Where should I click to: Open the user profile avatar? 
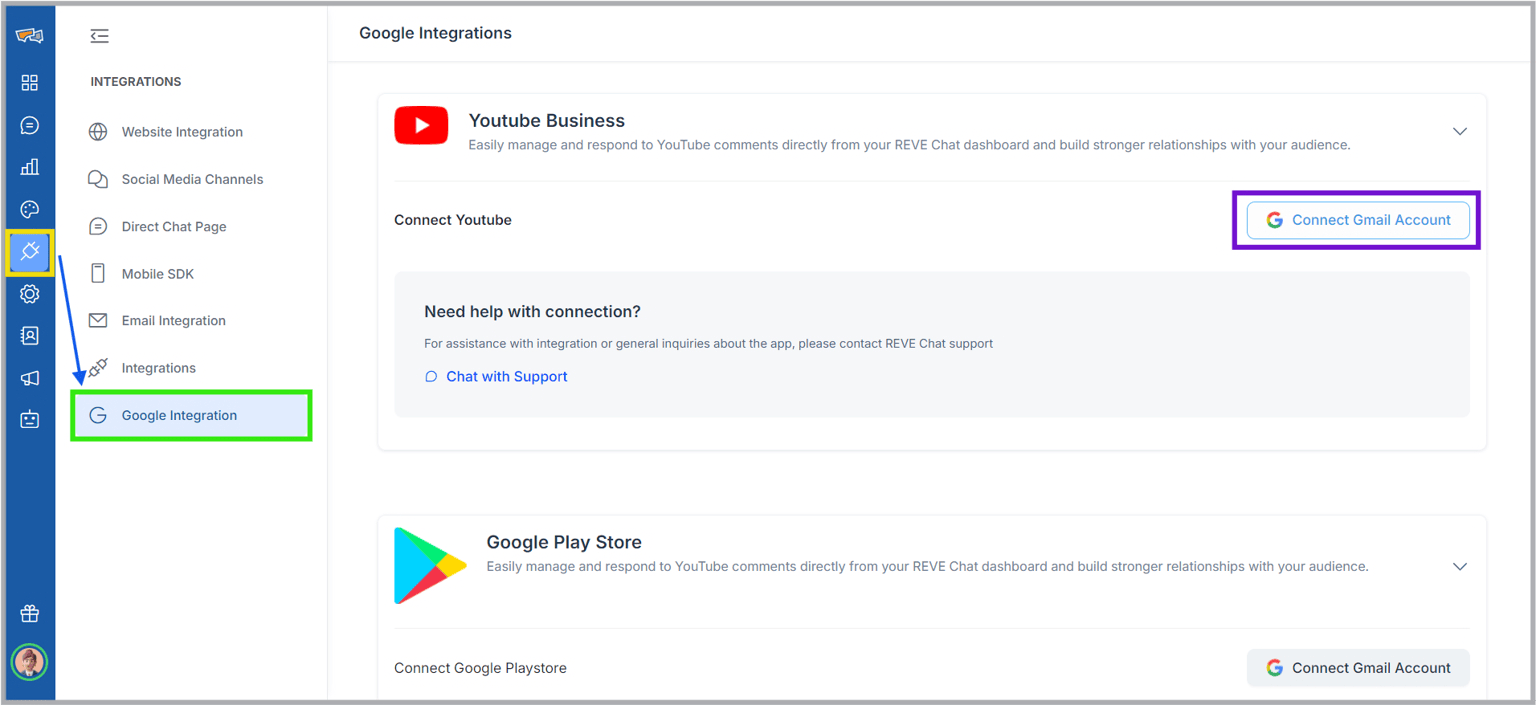[x=29, y=662]
